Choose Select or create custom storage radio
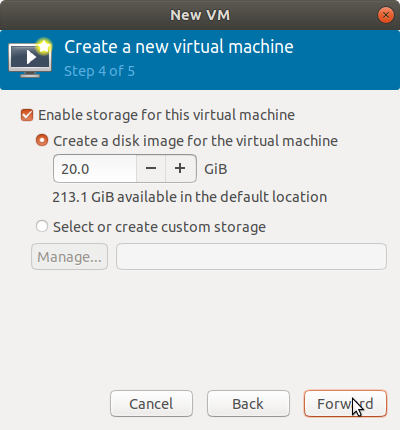This screenshot has height=430, width=400. coord(42,226)
